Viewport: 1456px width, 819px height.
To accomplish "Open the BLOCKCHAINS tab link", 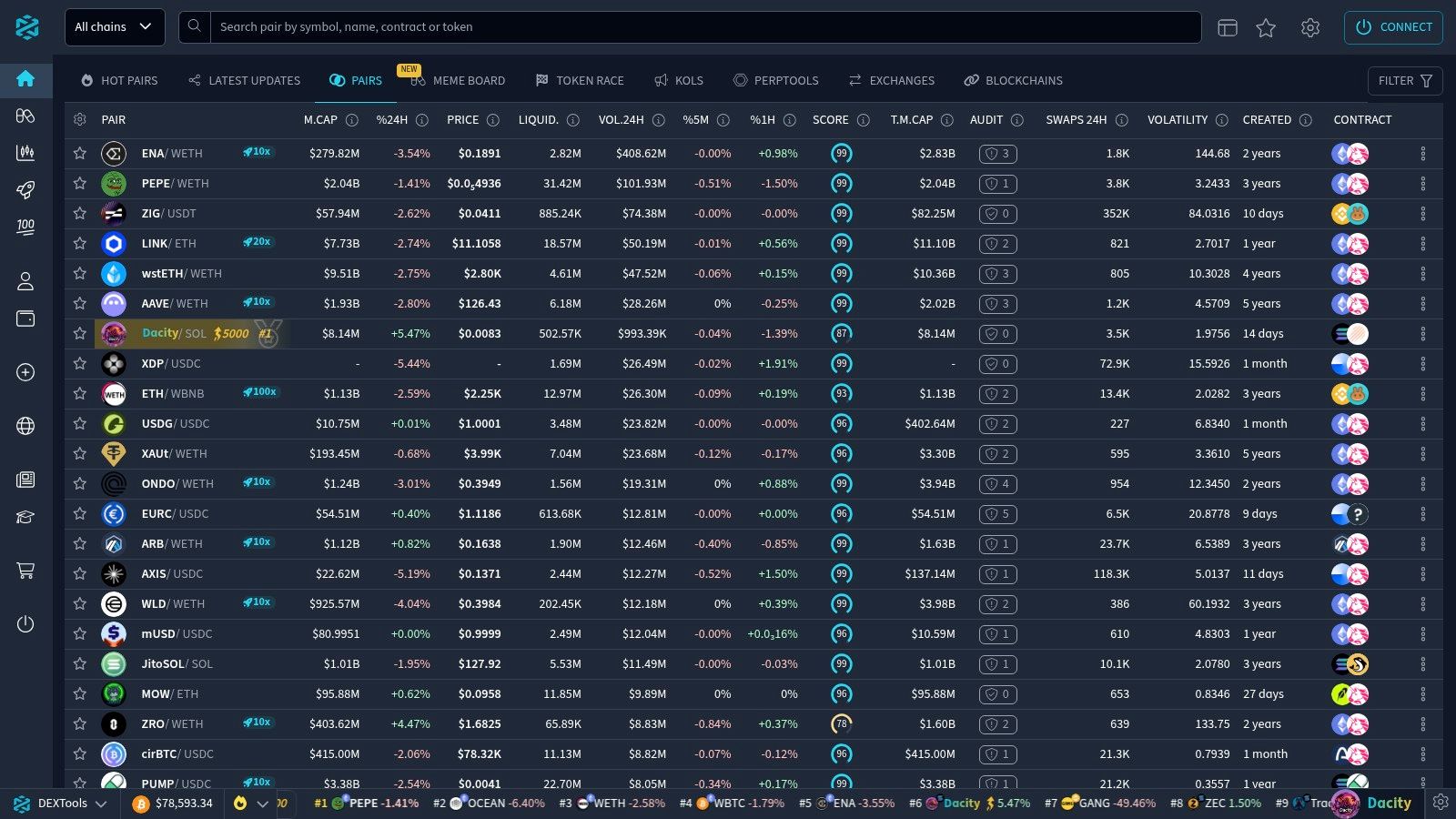I will 1013,80.
